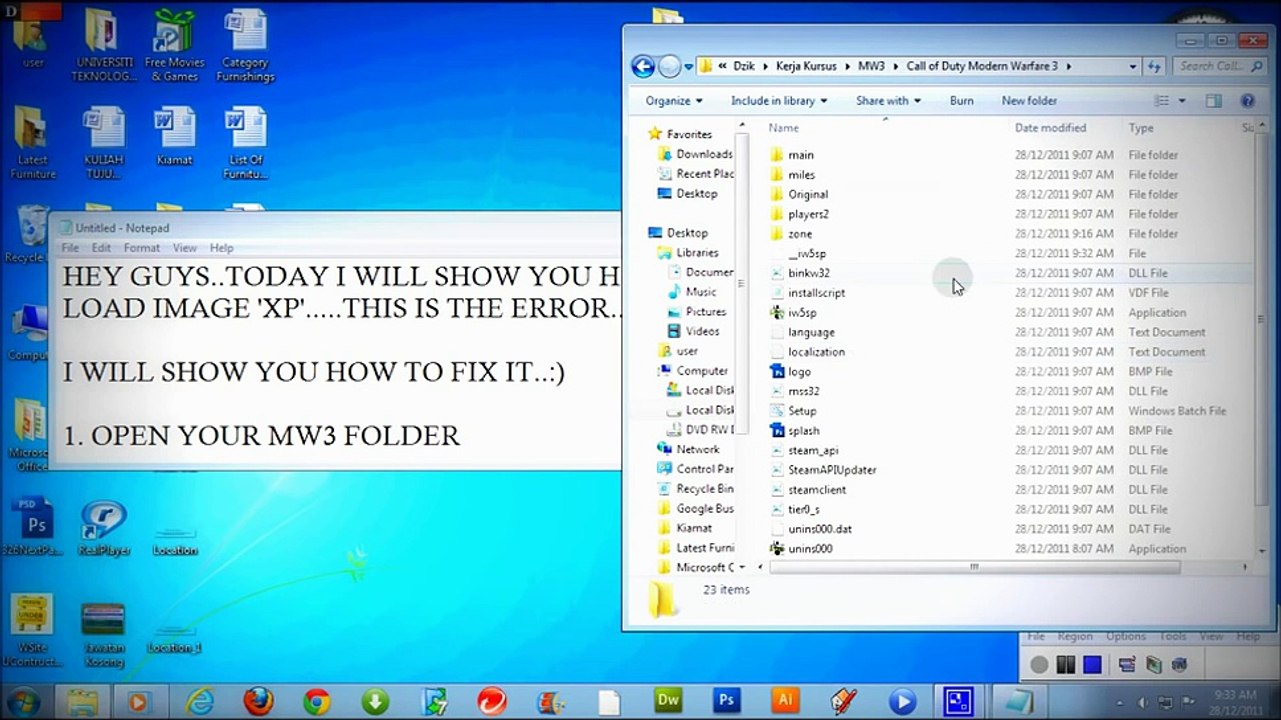1281x720 pixels.
Task: Open the Share with dropdown
Action: (888, 101)
